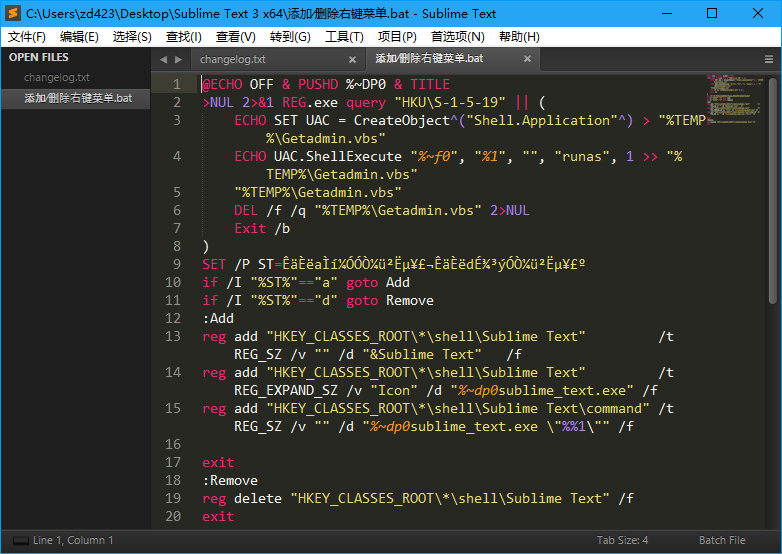Open the 查看(V) menu

[x=235, y=37]
